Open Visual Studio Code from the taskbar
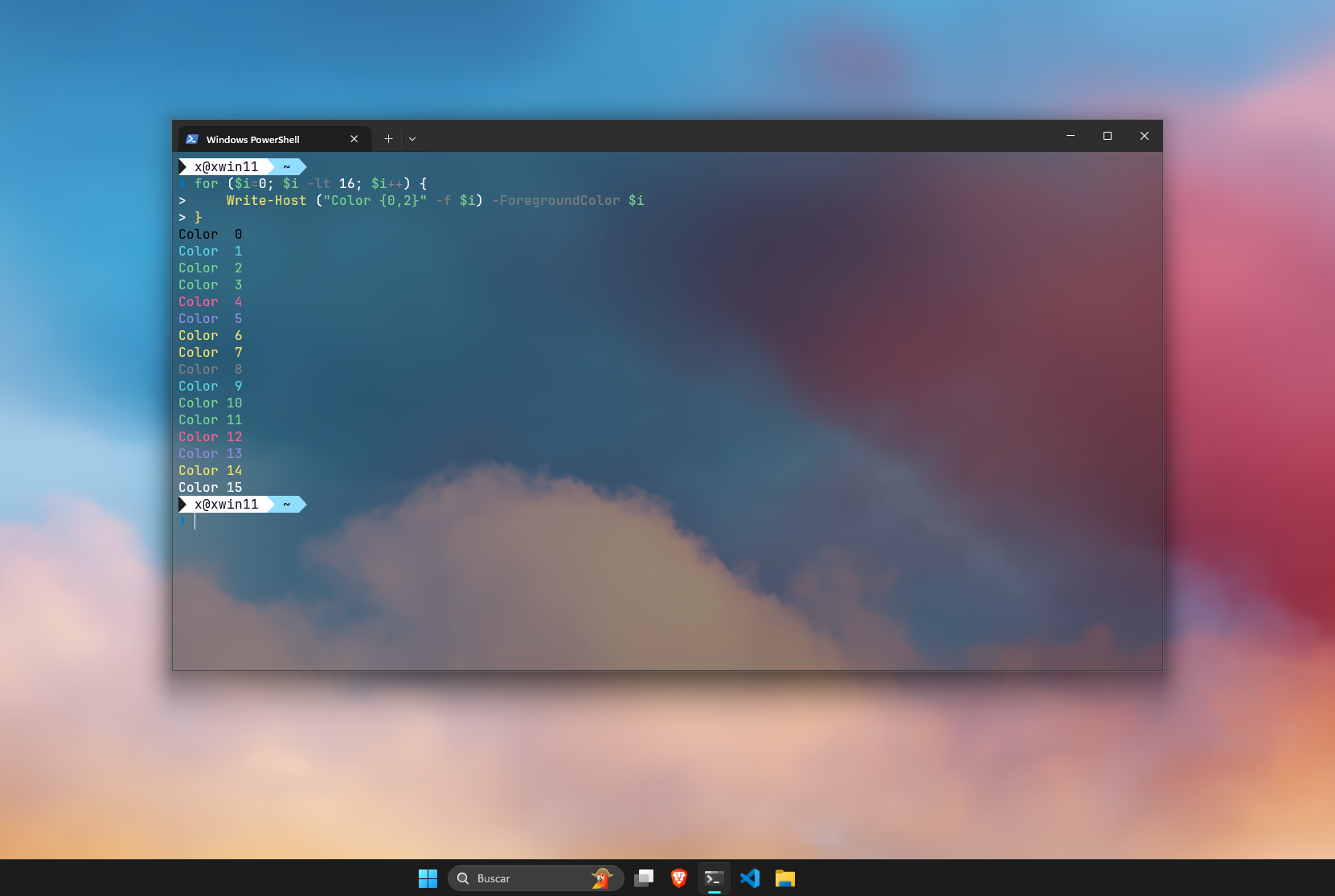 coord(750,878)
